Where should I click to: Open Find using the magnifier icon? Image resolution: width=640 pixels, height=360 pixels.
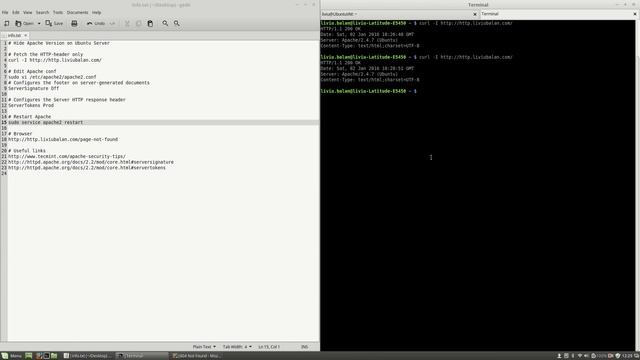165,24
